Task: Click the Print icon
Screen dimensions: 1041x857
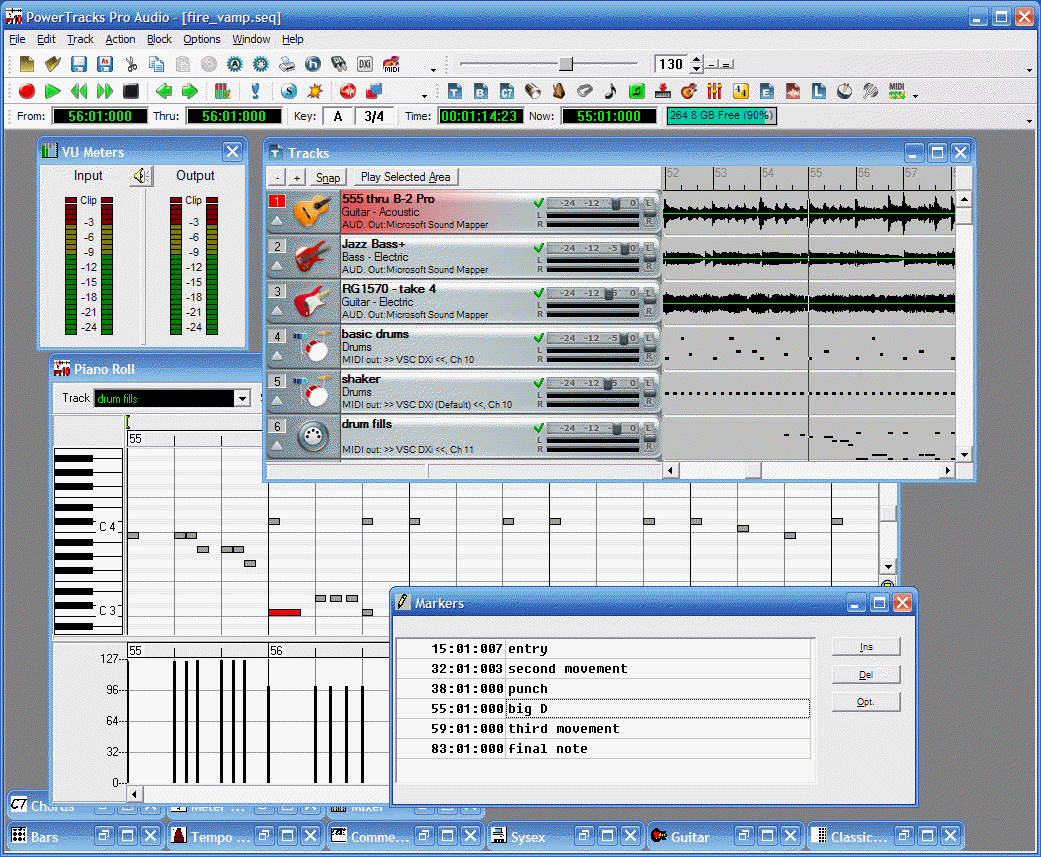Action: (x=287, y=64)
